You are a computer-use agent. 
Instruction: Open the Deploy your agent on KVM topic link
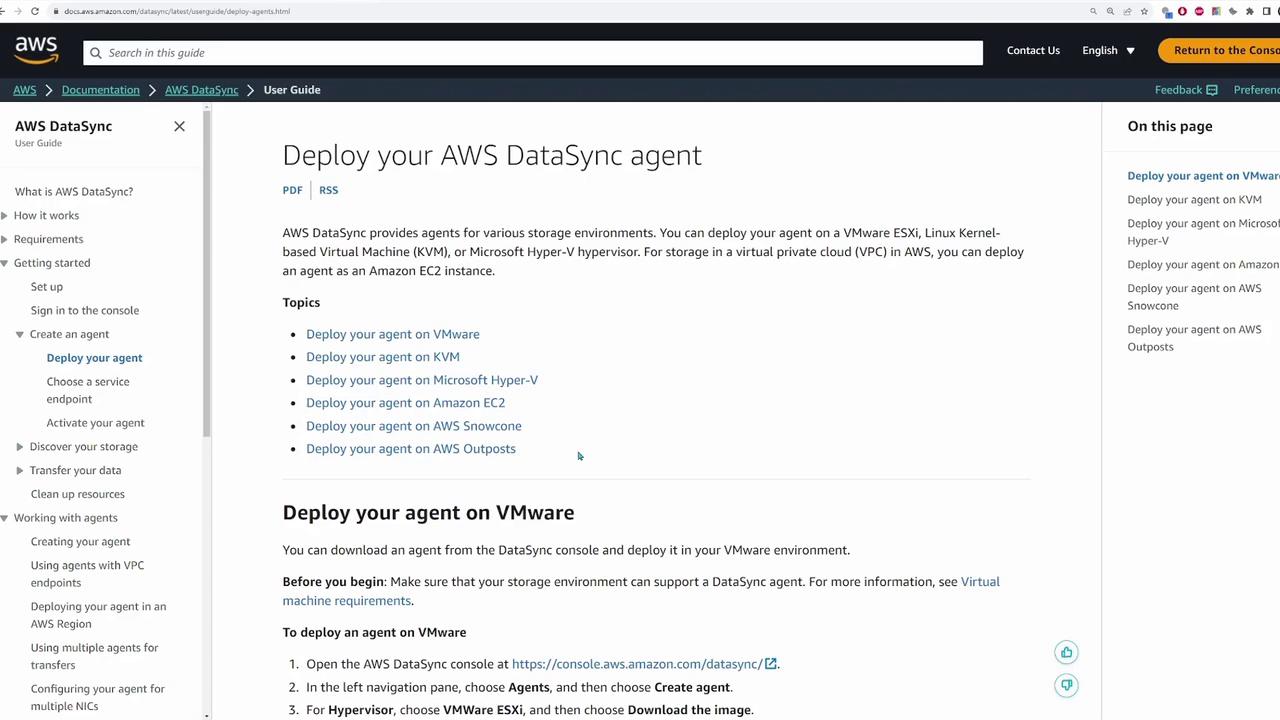point(383,357)
